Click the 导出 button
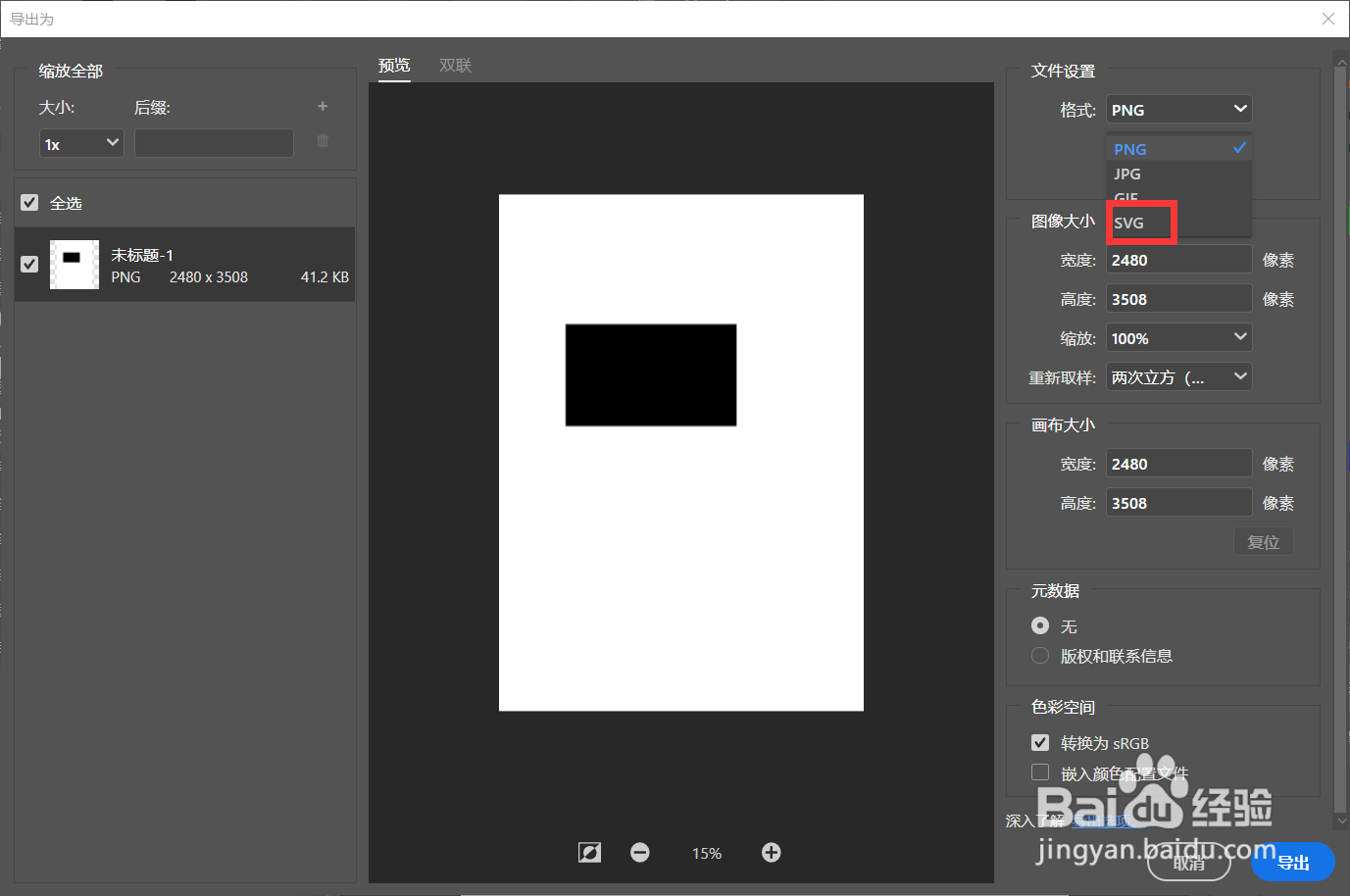The height and width of the screenshot is (896, 1350). 1293,862
